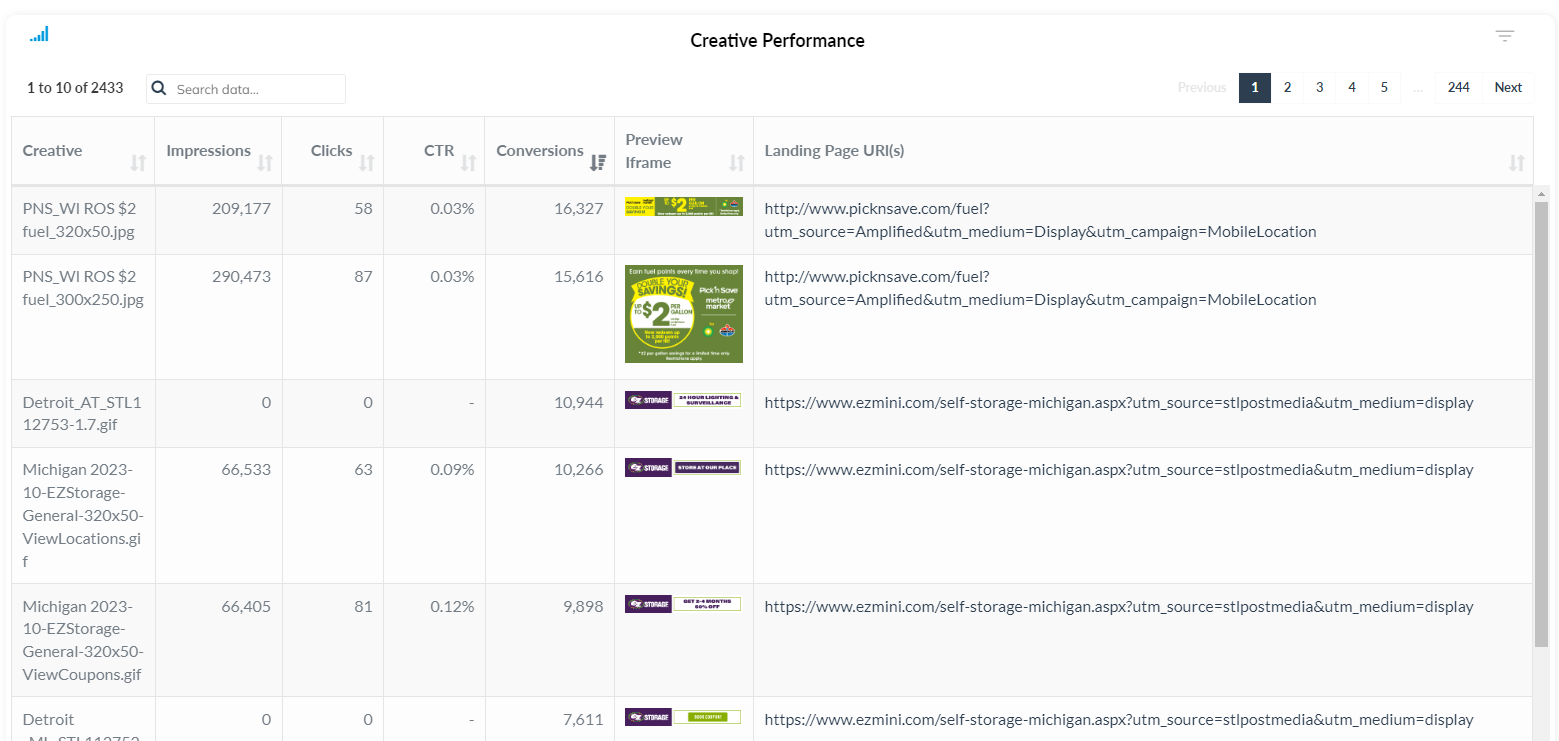Sort by Preview Iframe column arrows
The width and height of the screenshot is (1559, 741).
737,162
